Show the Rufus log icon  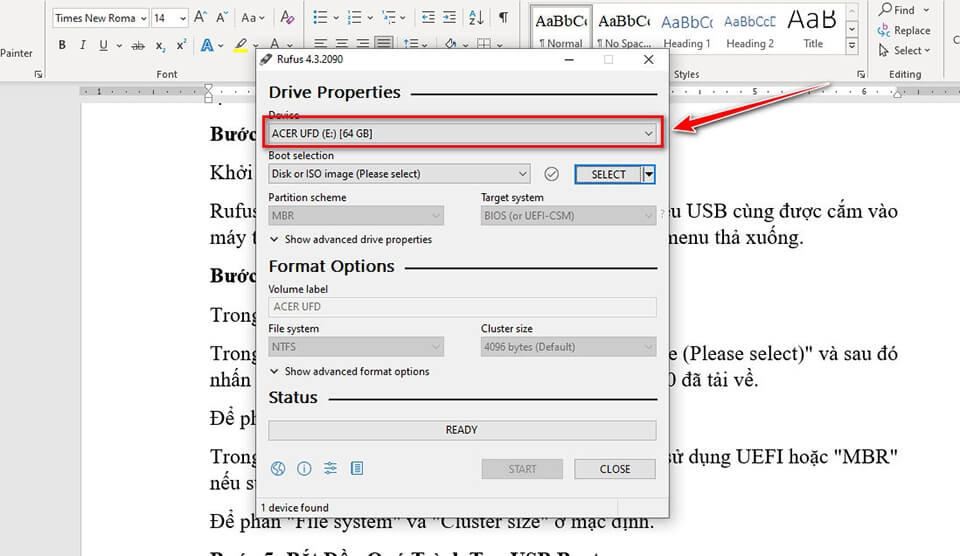[357, 469]
